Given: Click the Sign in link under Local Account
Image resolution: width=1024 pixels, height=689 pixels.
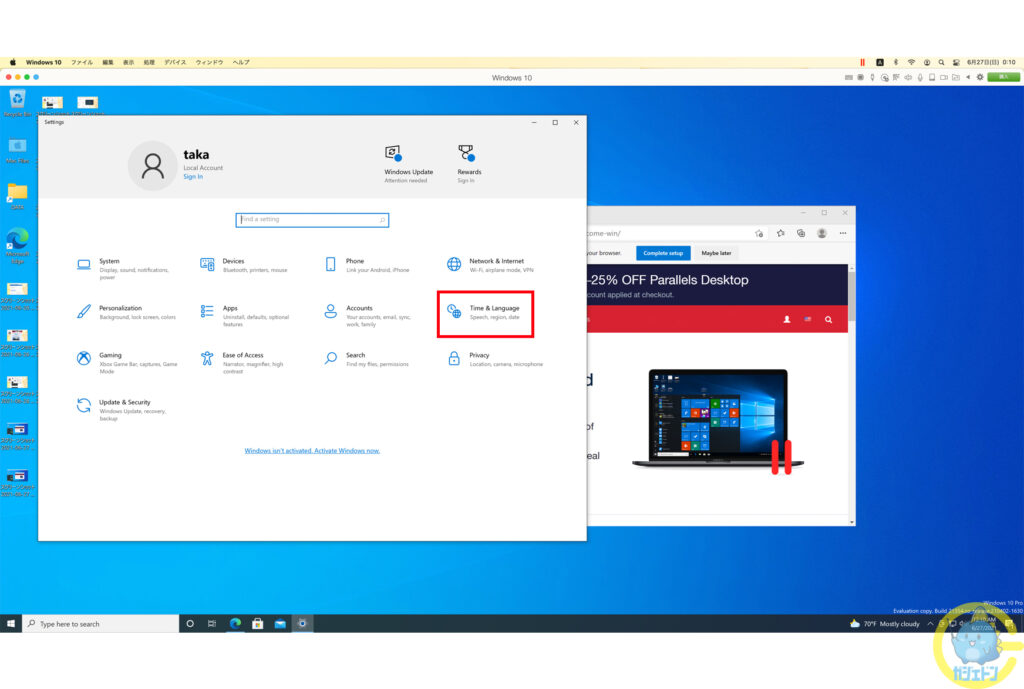Looking at the screenshot, I should (193, 176).
